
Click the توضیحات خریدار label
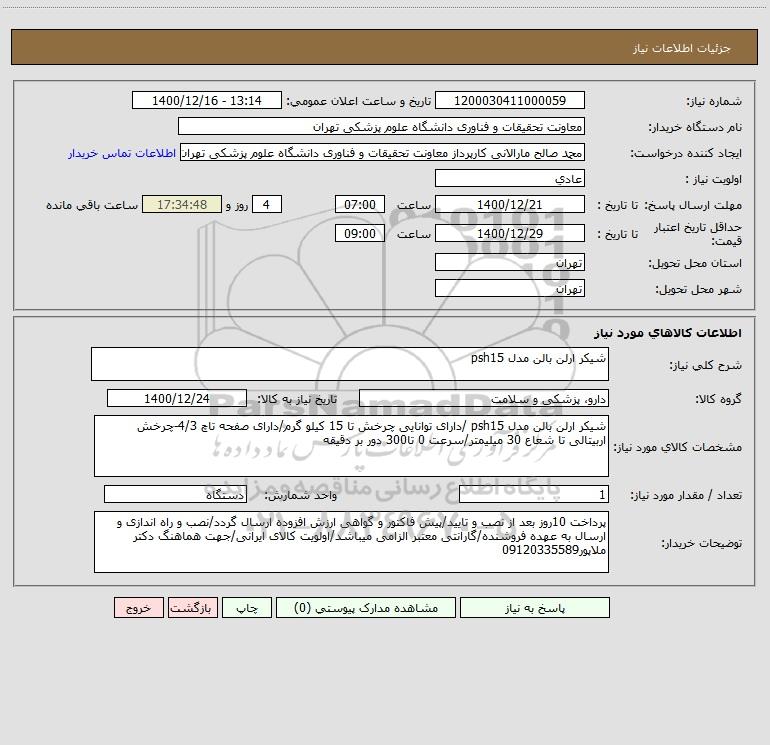click(701, 543)
